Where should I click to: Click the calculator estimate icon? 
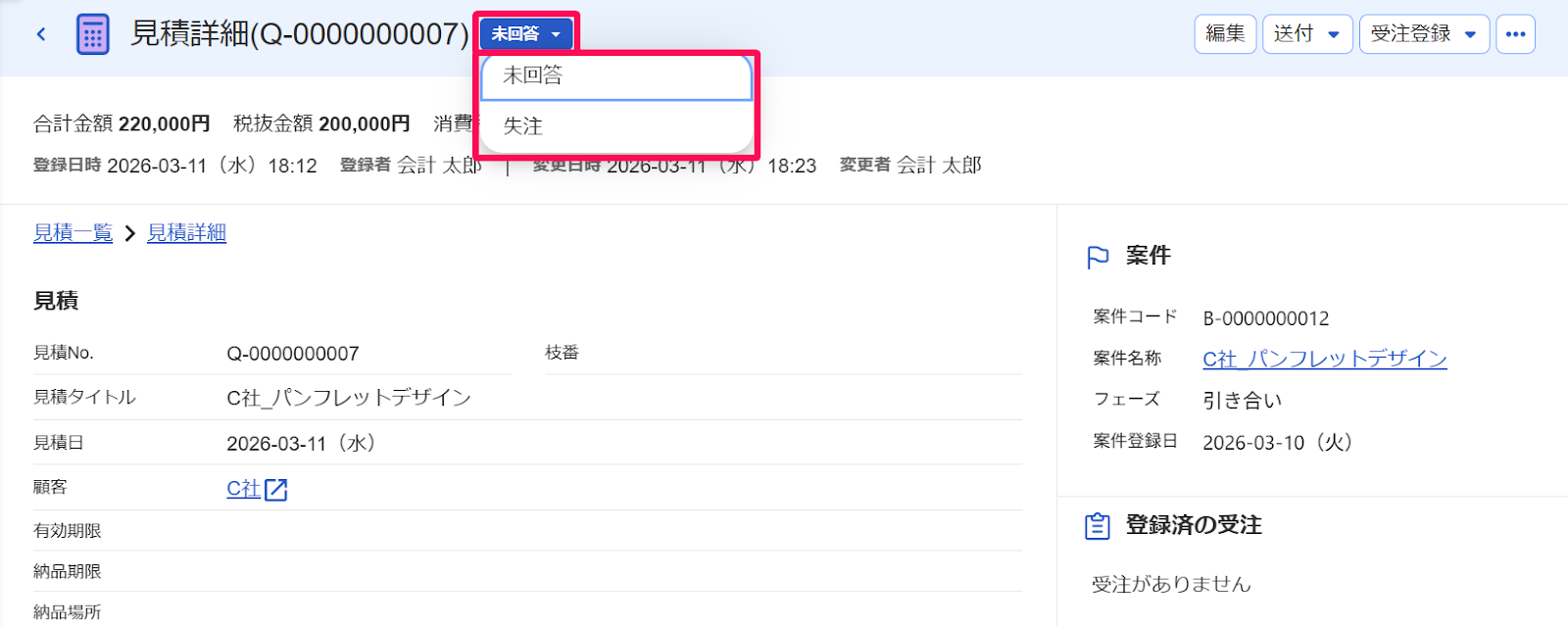click(x=93, y=34)
